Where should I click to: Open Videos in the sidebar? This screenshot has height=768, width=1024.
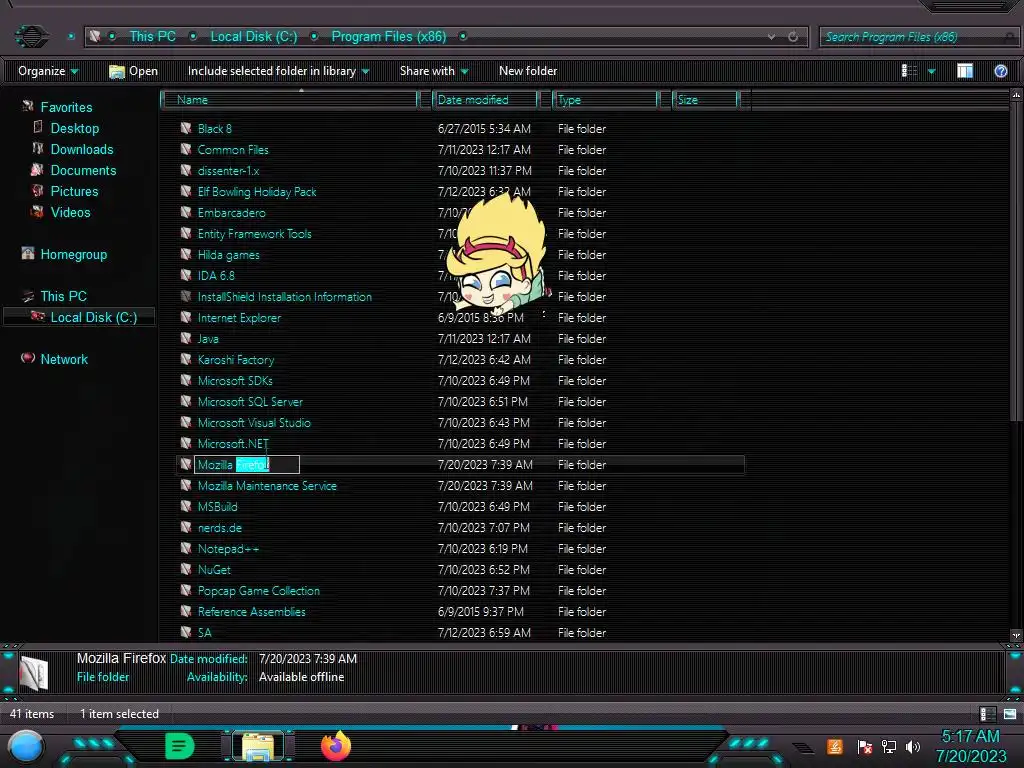tap(71, 212)
